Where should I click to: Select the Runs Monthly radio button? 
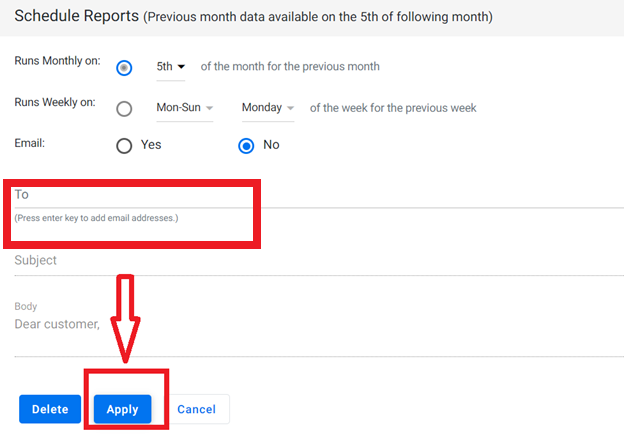pos(124,68)
